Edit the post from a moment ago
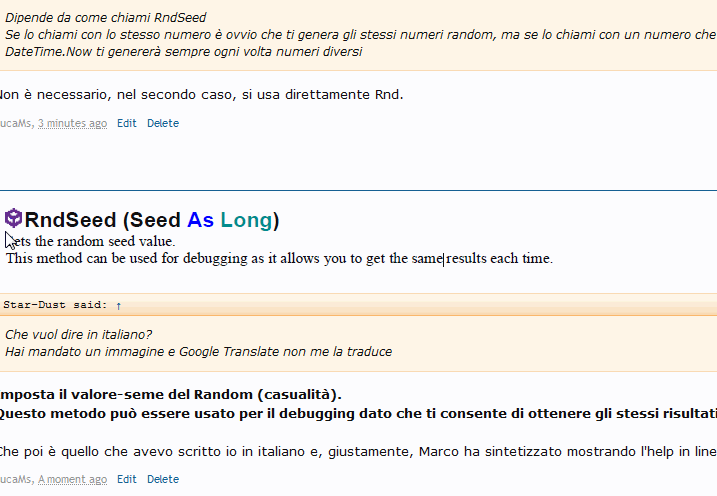This screenshot has width=717, height=496. click(x=127, y=479)
